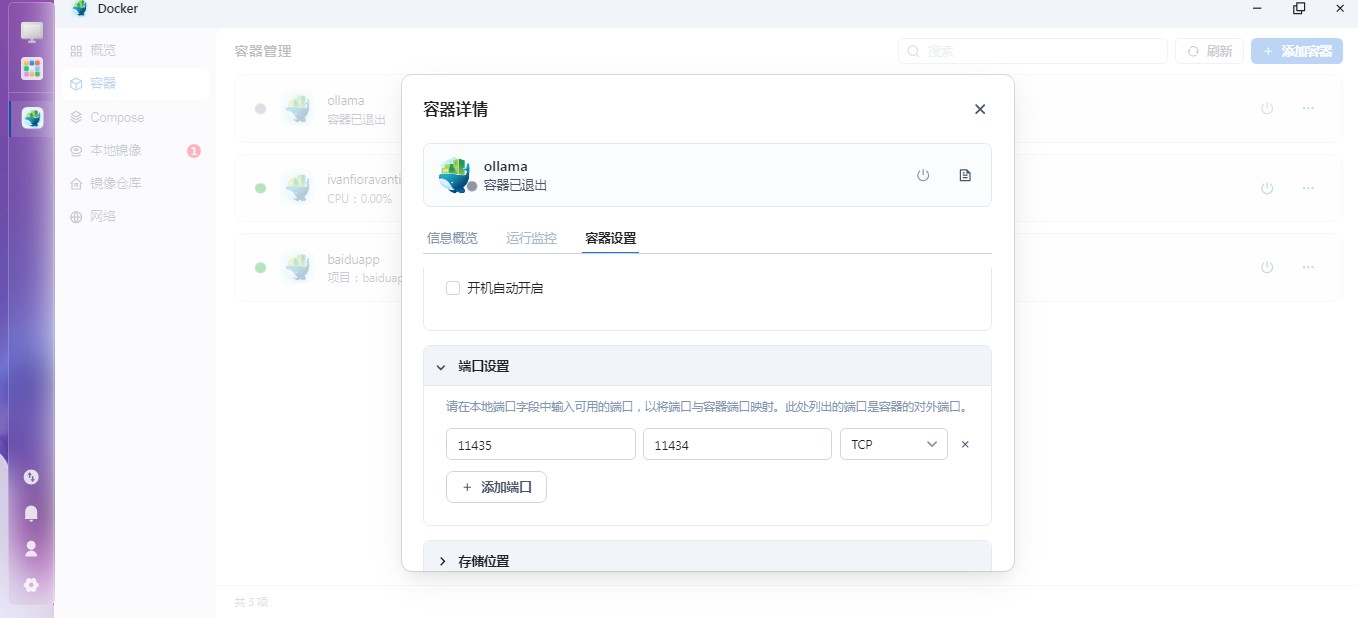Click power icon on baiduapp row
The height and width of the screenshot is (618, 1358).
[x=1267, y=267]
